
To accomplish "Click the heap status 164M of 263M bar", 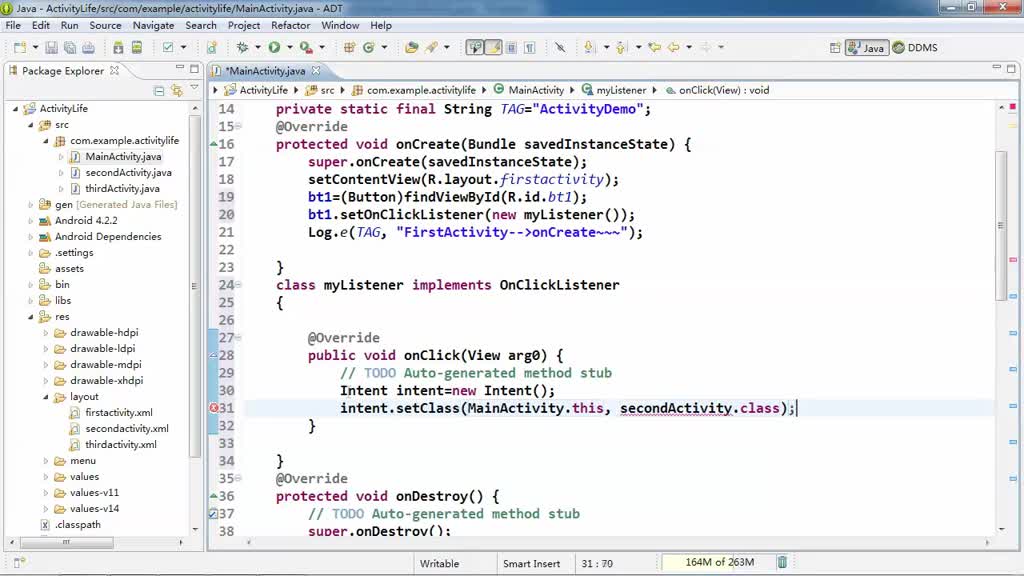I will pos(719,562).
